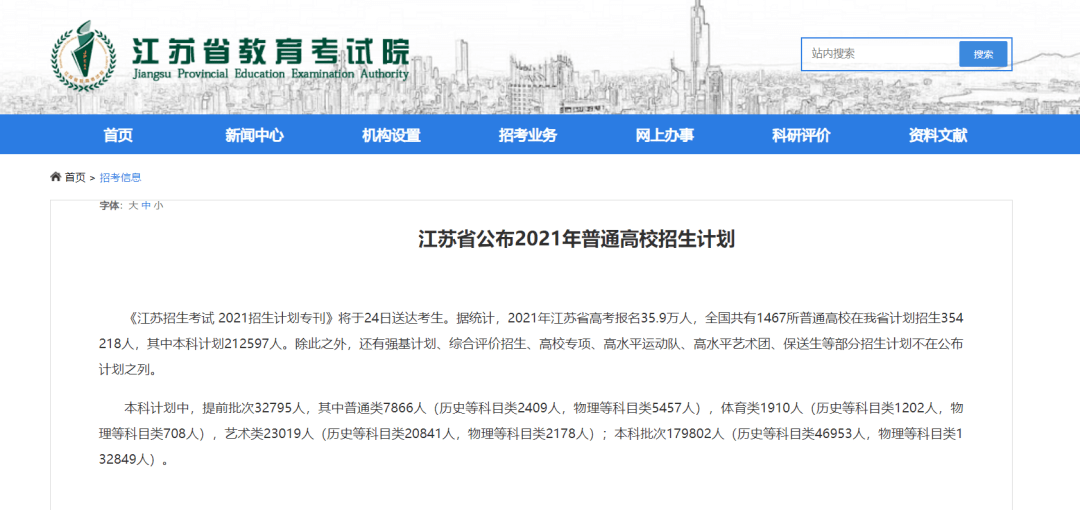
Task: Set font size to 中
Action: [145, 205]
